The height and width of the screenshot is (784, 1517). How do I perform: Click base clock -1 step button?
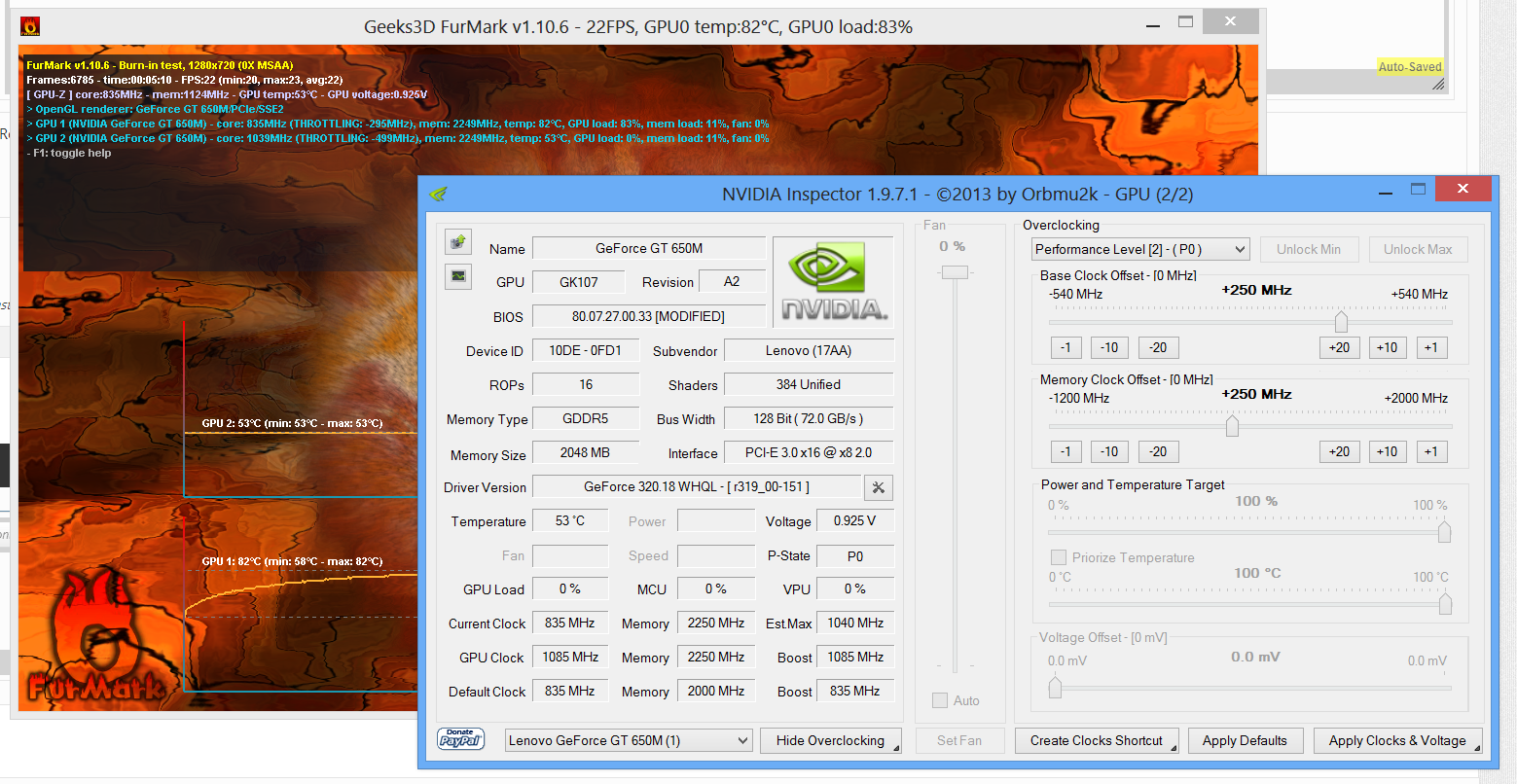[1066, 347]
